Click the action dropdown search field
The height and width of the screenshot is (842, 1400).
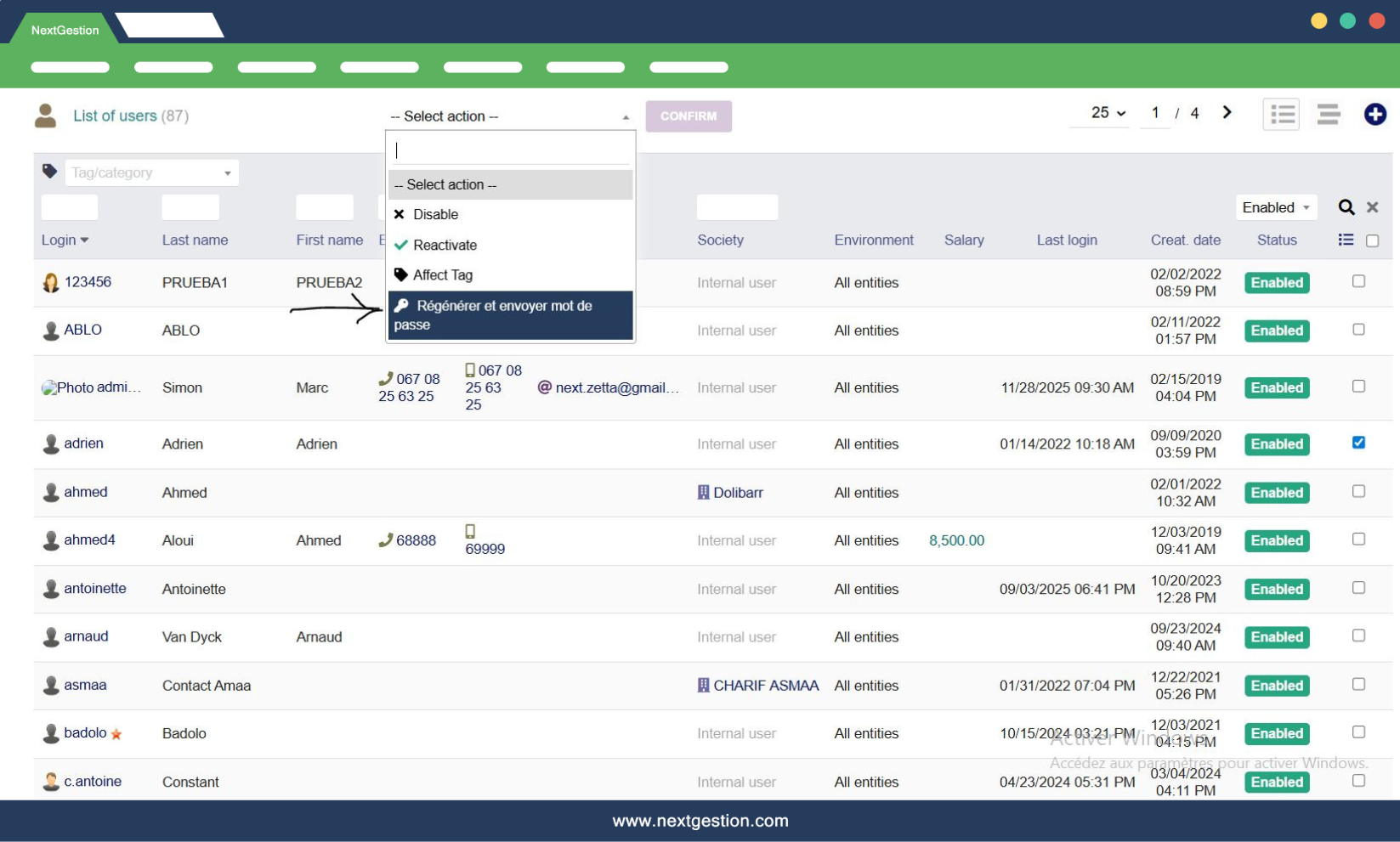(511, 150)
